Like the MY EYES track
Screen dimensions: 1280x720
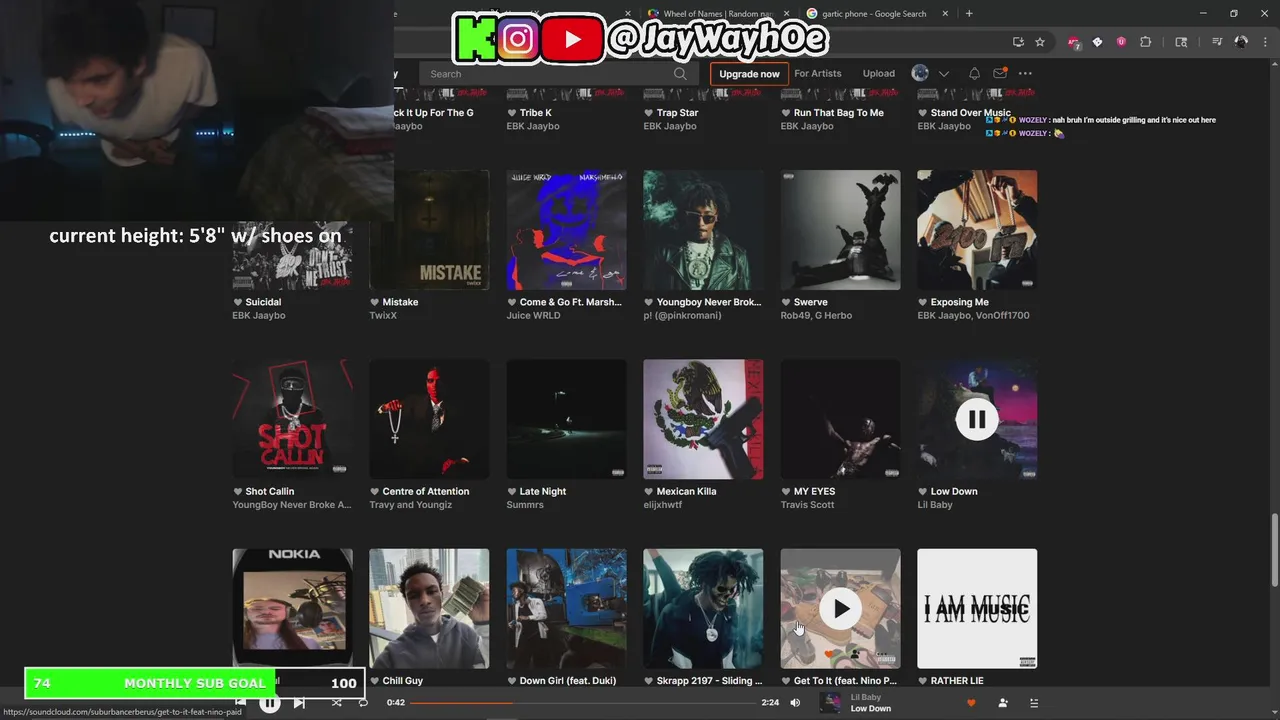[786, 492]
